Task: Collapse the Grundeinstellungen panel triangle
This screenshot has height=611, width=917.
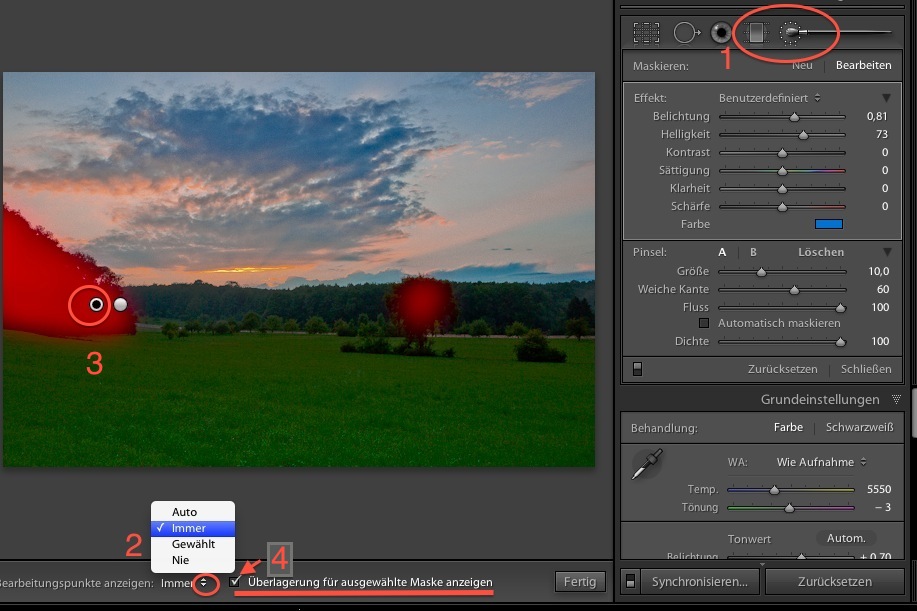Action: (x=896, y=400)
